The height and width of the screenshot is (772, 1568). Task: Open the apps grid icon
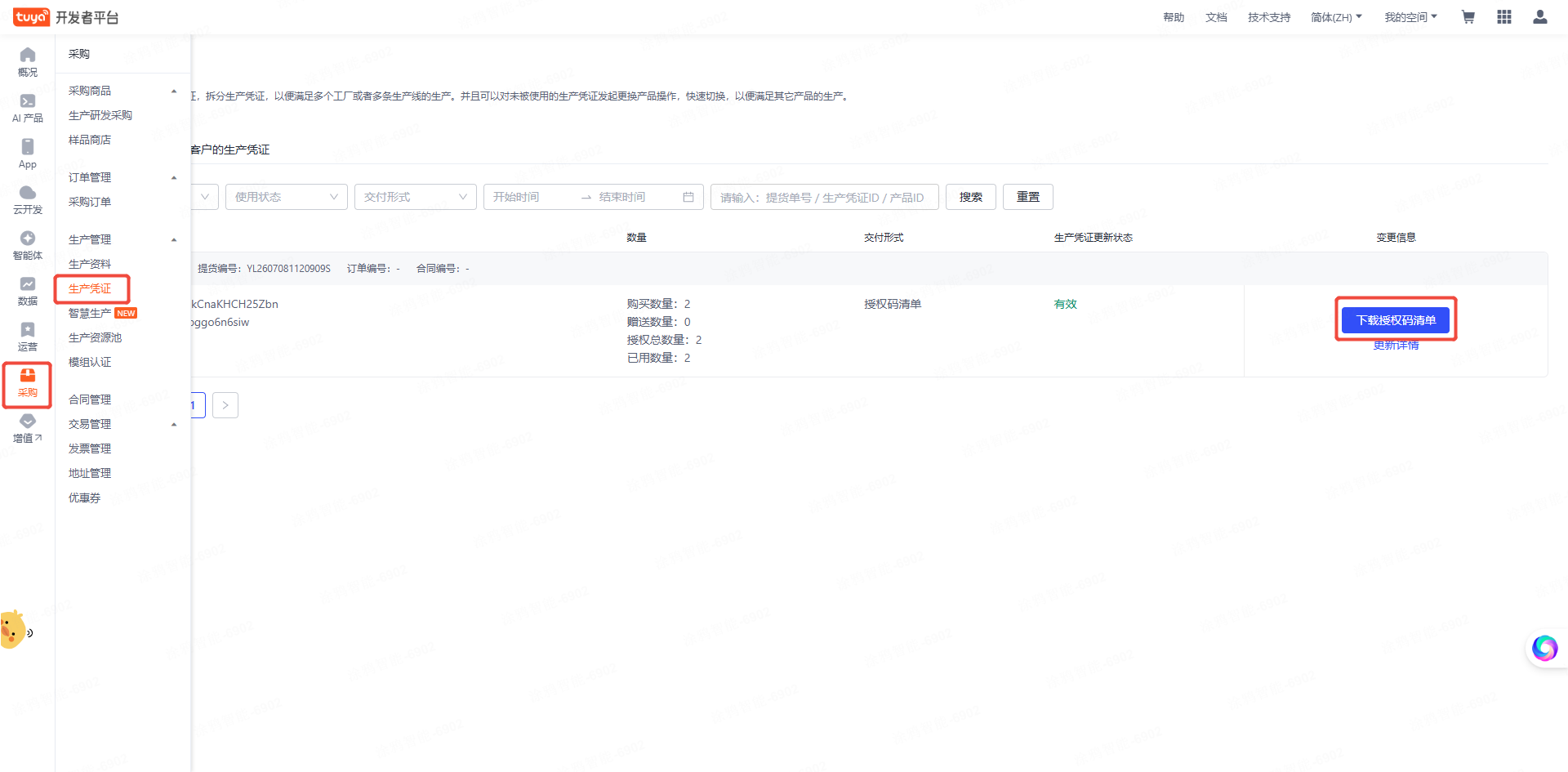click(1504, 17)
